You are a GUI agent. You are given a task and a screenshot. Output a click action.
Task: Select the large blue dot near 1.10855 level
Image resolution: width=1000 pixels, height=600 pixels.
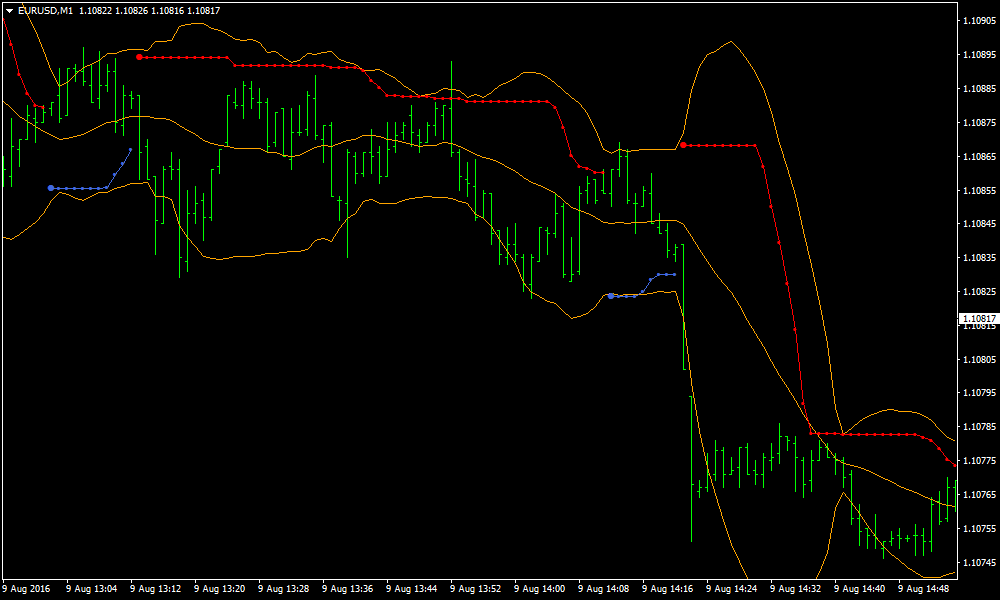click(51, 187)
